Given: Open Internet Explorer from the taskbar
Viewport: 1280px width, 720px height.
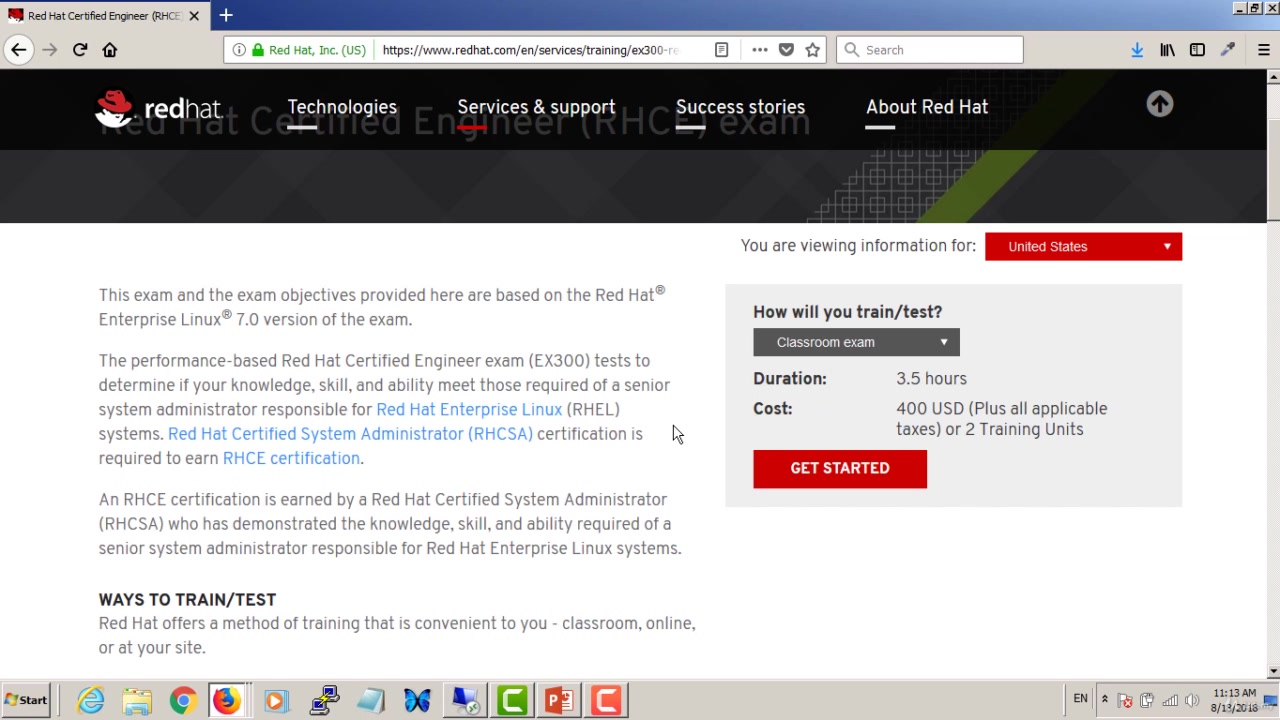Looking at the screenshot, I should click(x=91, y=700).
